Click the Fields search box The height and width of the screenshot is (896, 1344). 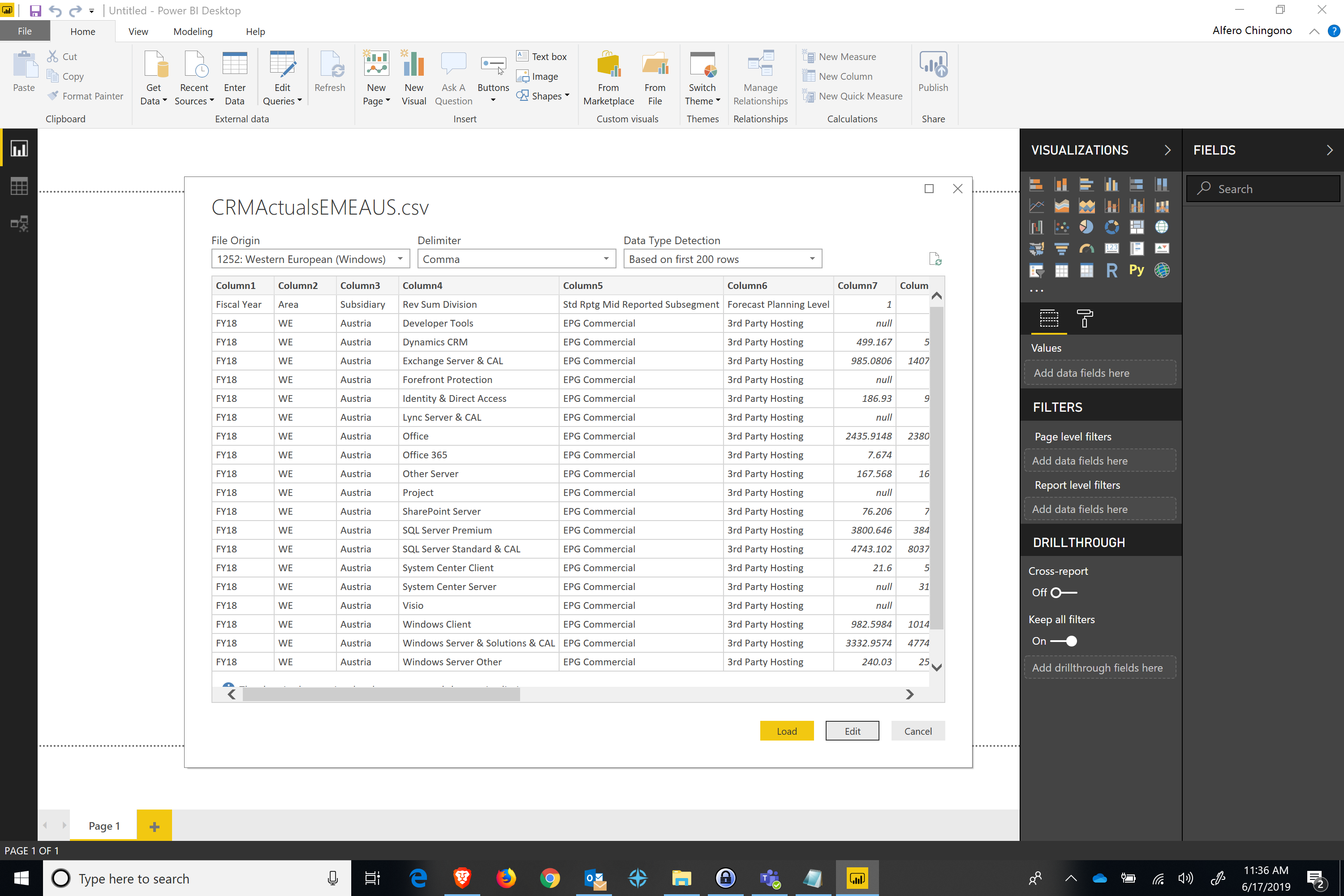[x=1263, y=189]
